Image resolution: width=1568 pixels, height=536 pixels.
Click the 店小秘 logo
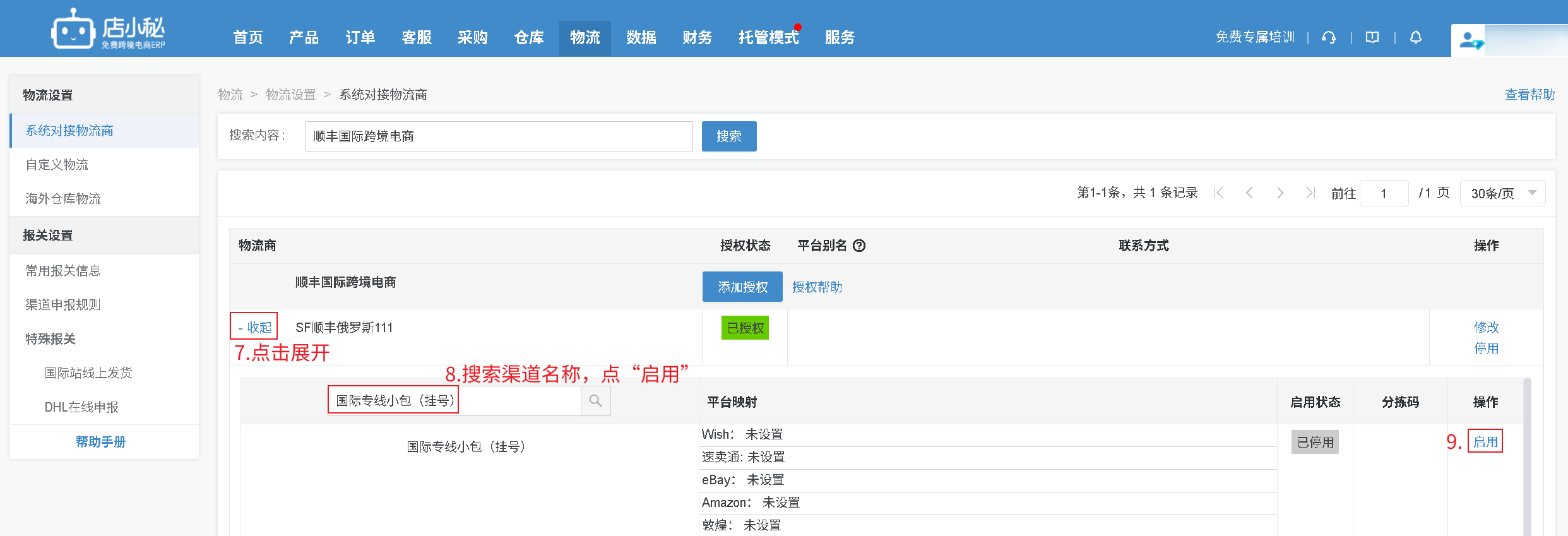[108, 29]
